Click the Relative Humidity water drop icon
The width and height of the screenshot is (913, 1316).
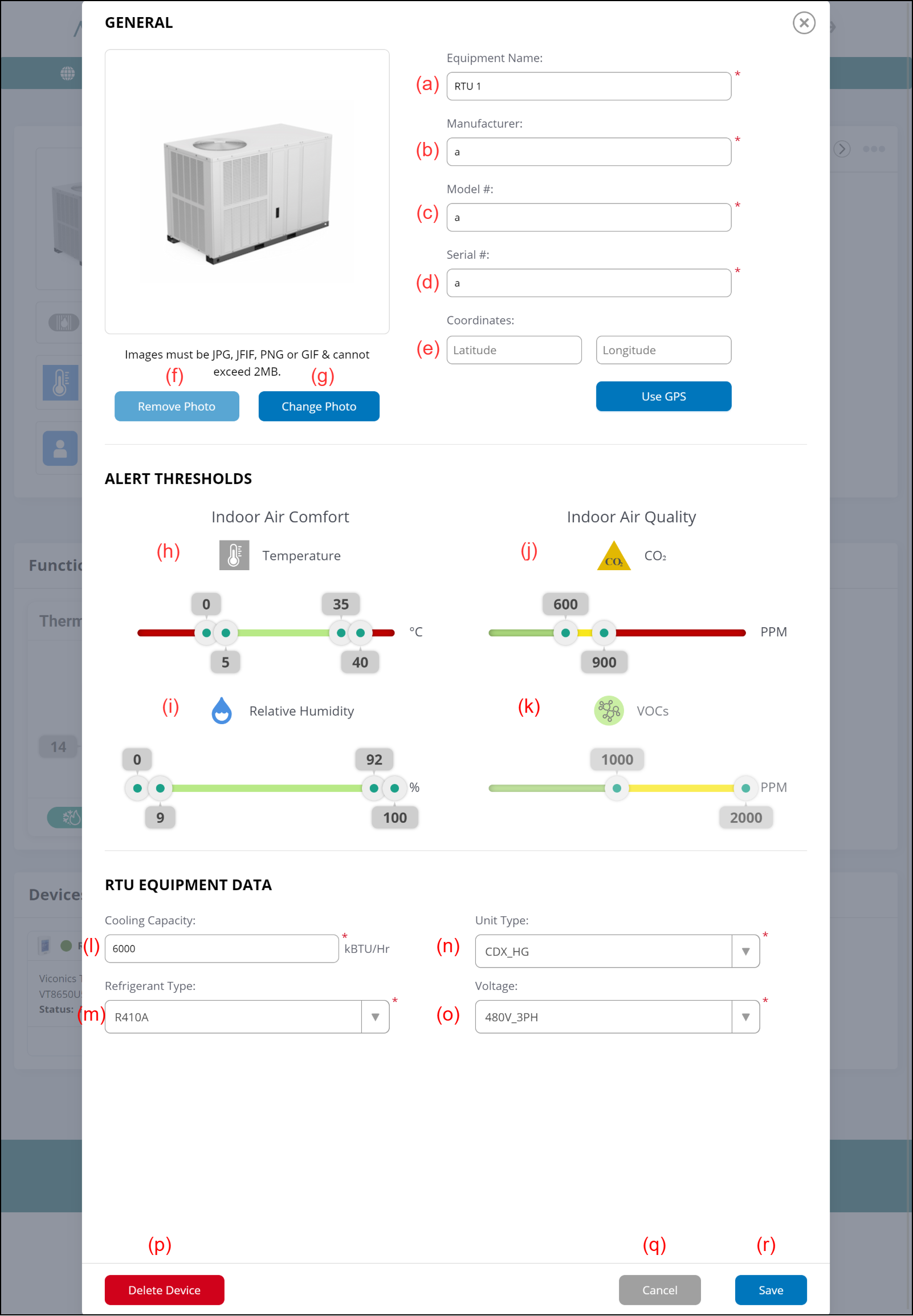(x=221, y=710)
